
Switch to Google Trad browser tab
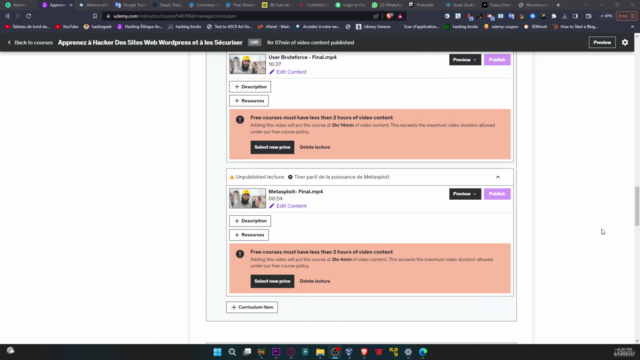(131, 5)
